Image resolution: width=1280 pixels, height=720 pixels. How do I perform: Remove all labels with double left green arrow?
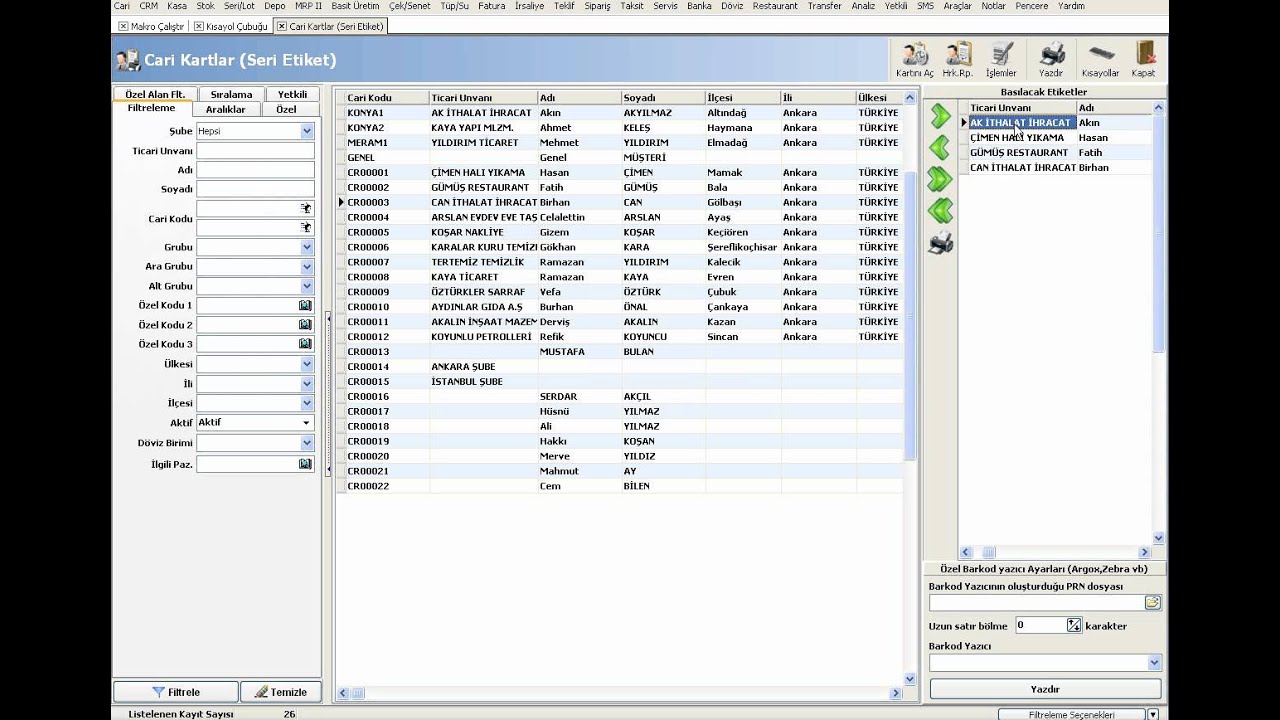click(x=940, y=210)
